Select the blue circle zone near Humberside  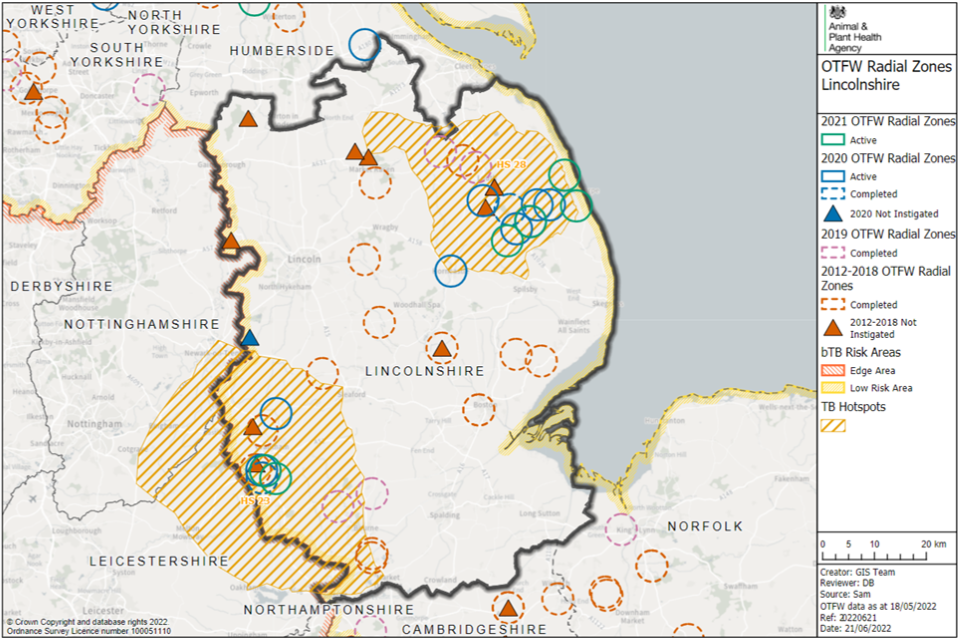(365, 44)
